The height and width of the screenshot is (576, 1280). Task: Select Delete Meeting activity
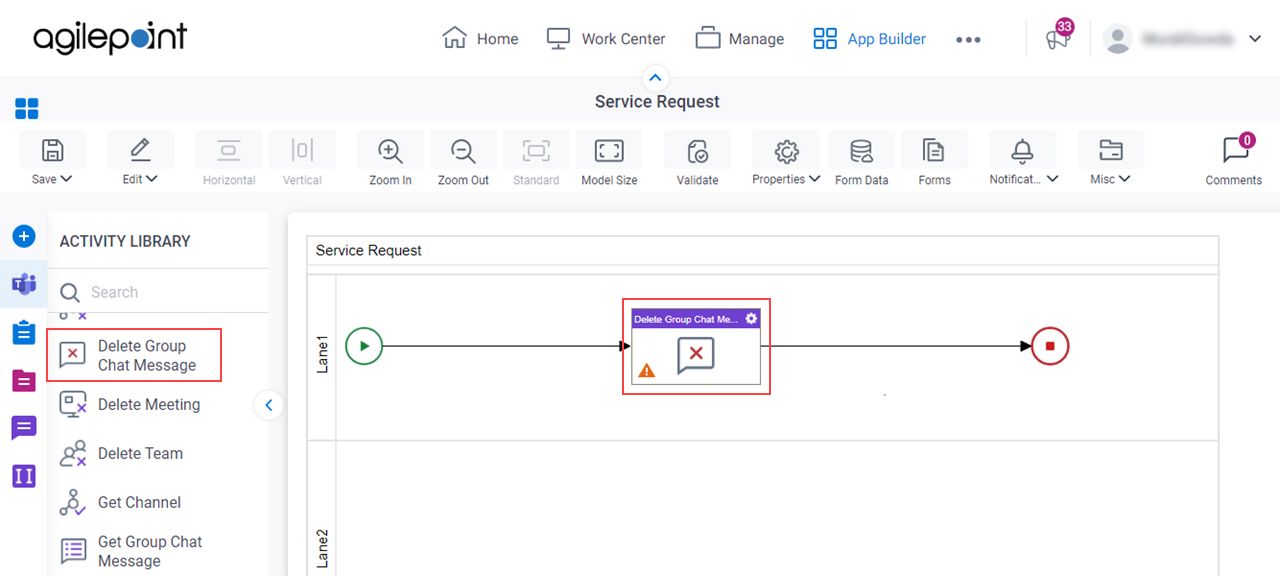(130, 404)
